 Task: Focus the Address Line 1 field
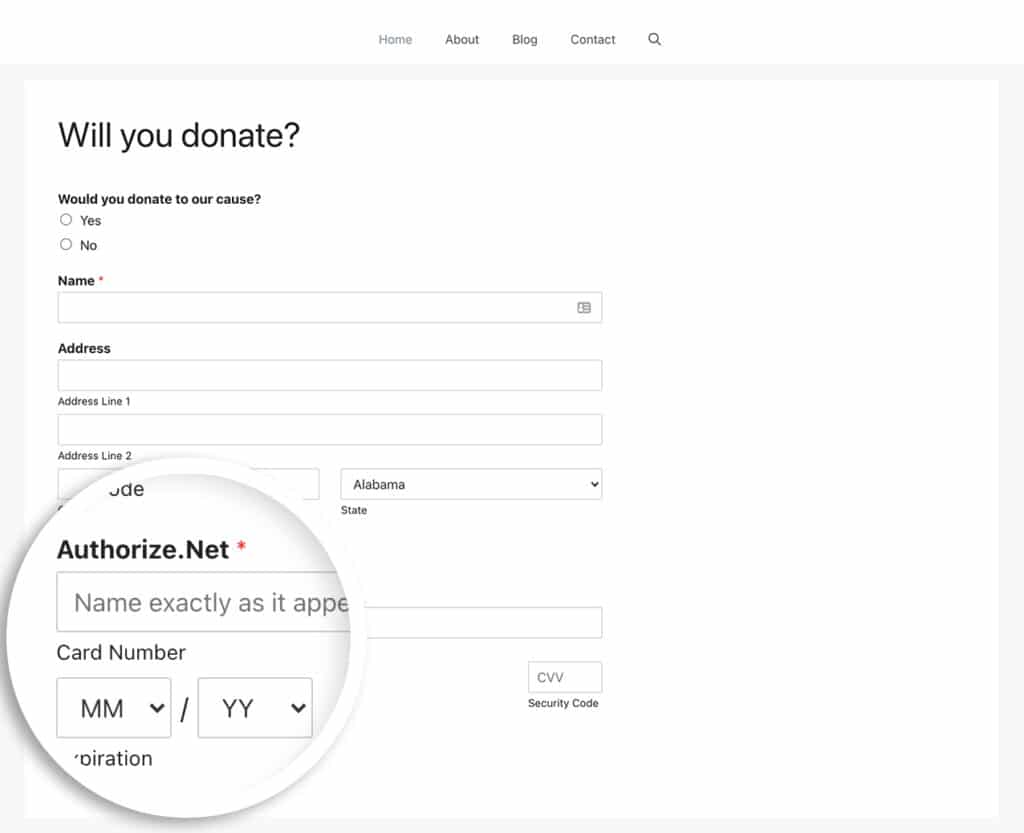point(329,375)
